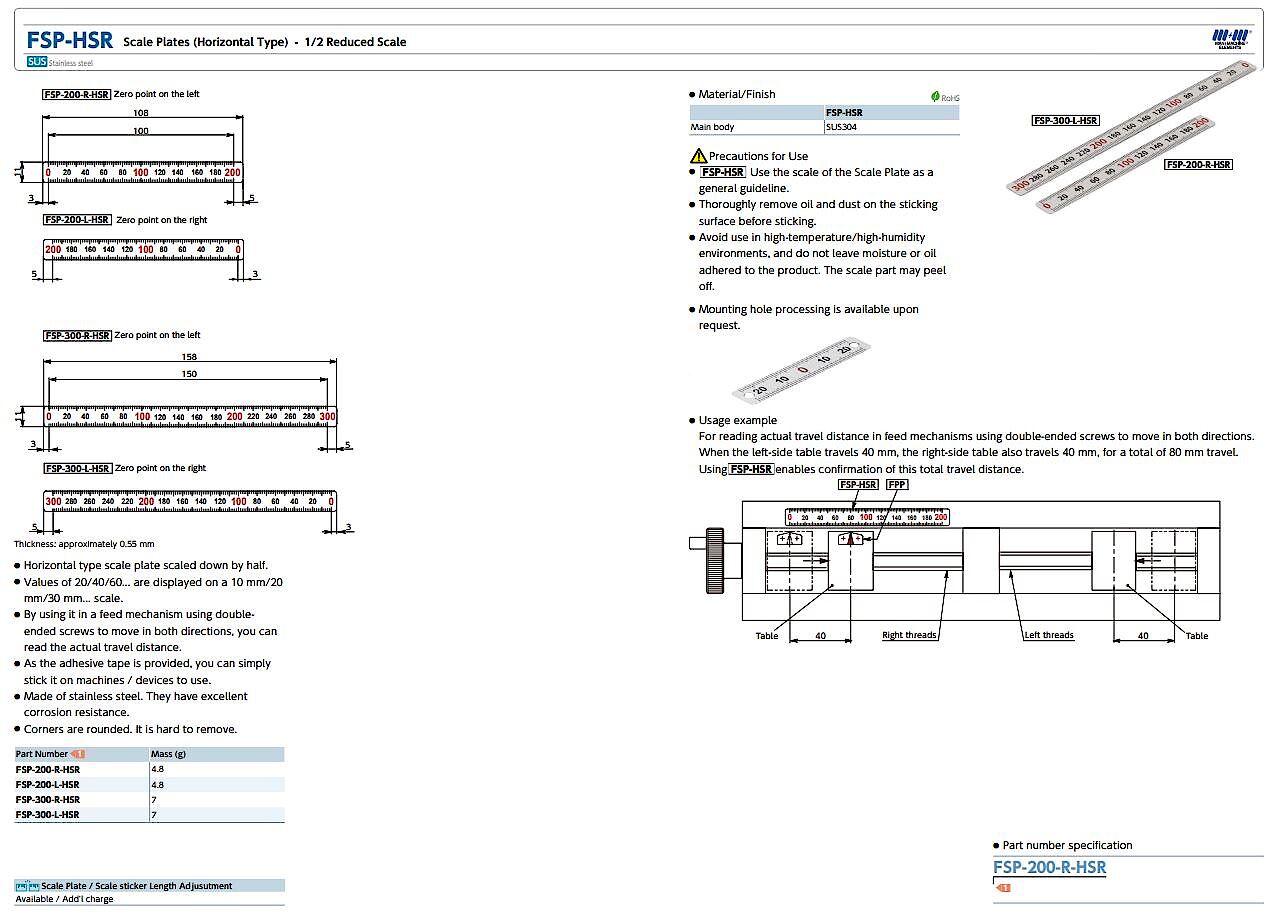Click the 'Precautions for Use' heading
The height and width of the screenshot is (915, 1274).
tap(758, 156)
